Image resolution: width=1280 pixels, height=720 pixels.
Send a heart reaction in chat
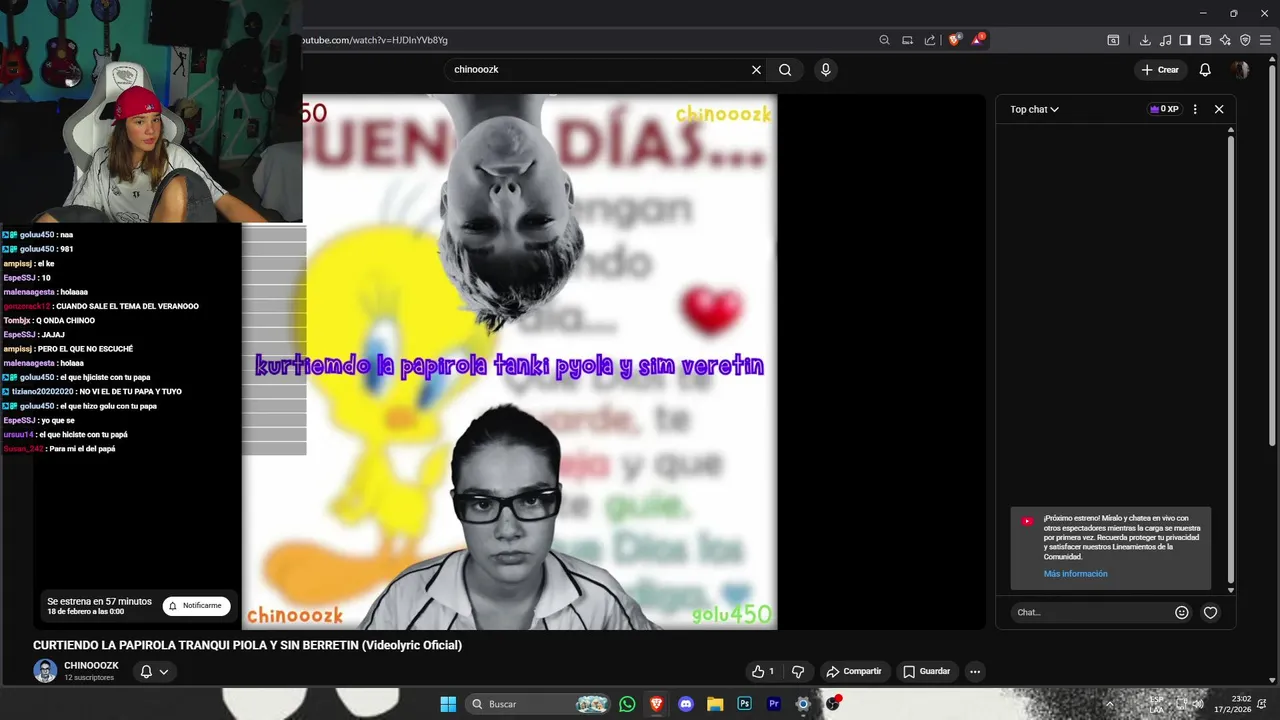(x=1210, y=612)
